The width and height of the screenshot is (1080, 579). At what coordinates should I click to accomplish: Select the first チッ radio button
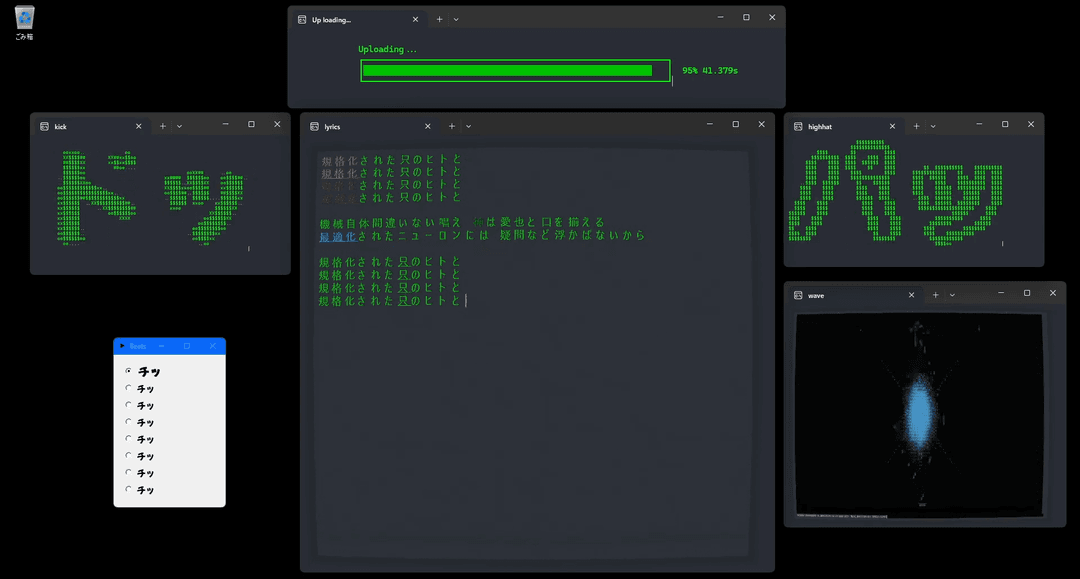coord(128,370)
